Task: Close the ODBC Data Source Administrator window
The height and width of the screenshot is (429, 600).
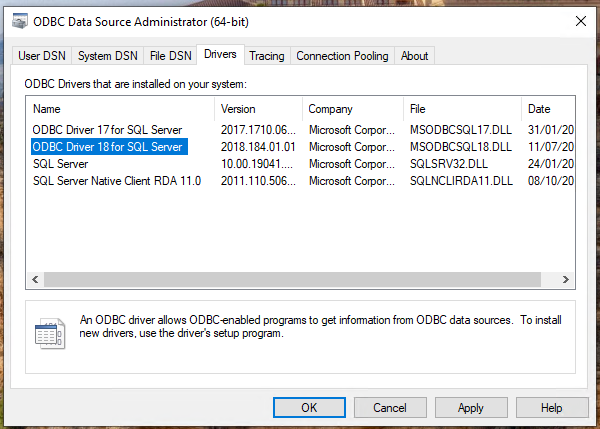Action: (x=579, y=20)
